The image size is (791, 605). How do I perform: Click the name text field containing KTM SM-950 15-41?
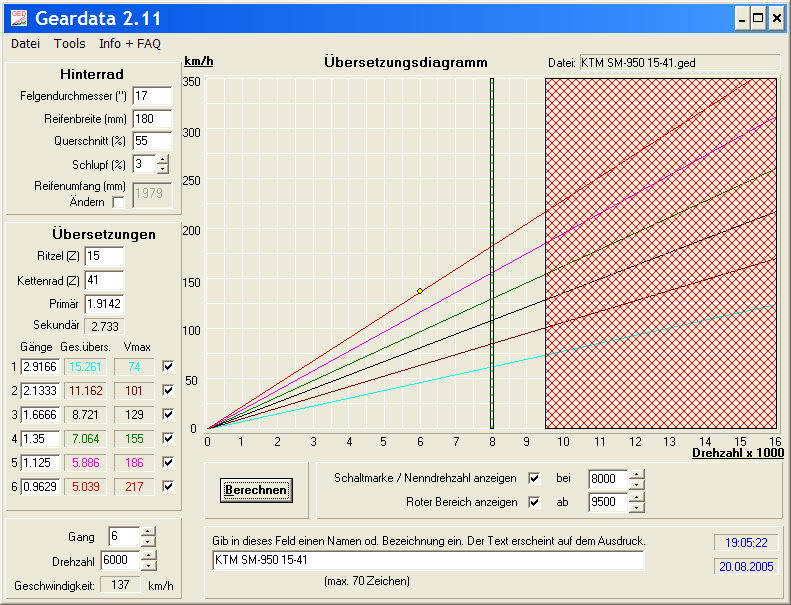428,560
